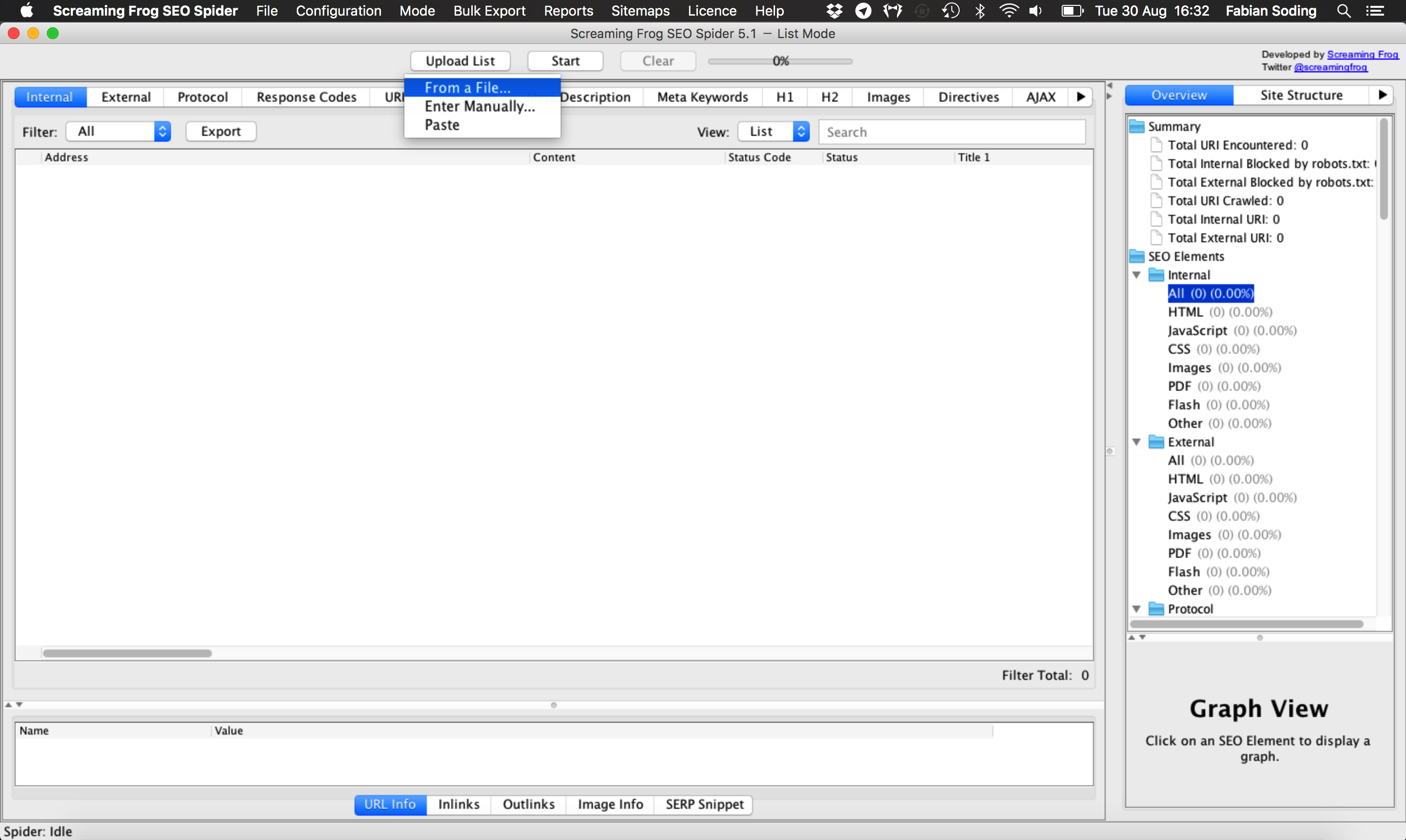Click the overview panel vertical scrollbar
The height and width of the screenshot is (840, 1406).
pos(1384,168)
